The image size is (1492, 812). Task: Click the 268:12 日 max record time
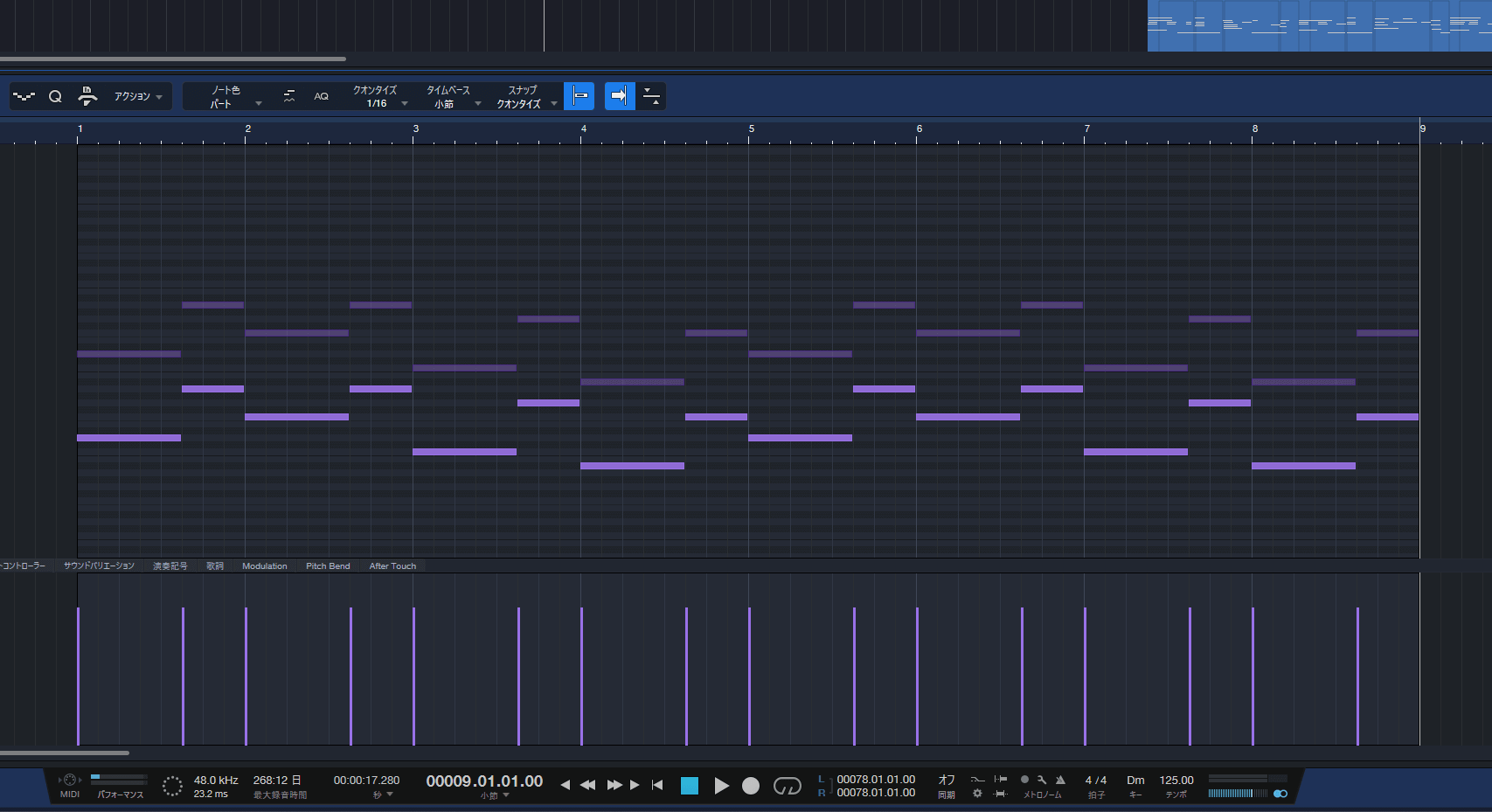tap(277, 780)
